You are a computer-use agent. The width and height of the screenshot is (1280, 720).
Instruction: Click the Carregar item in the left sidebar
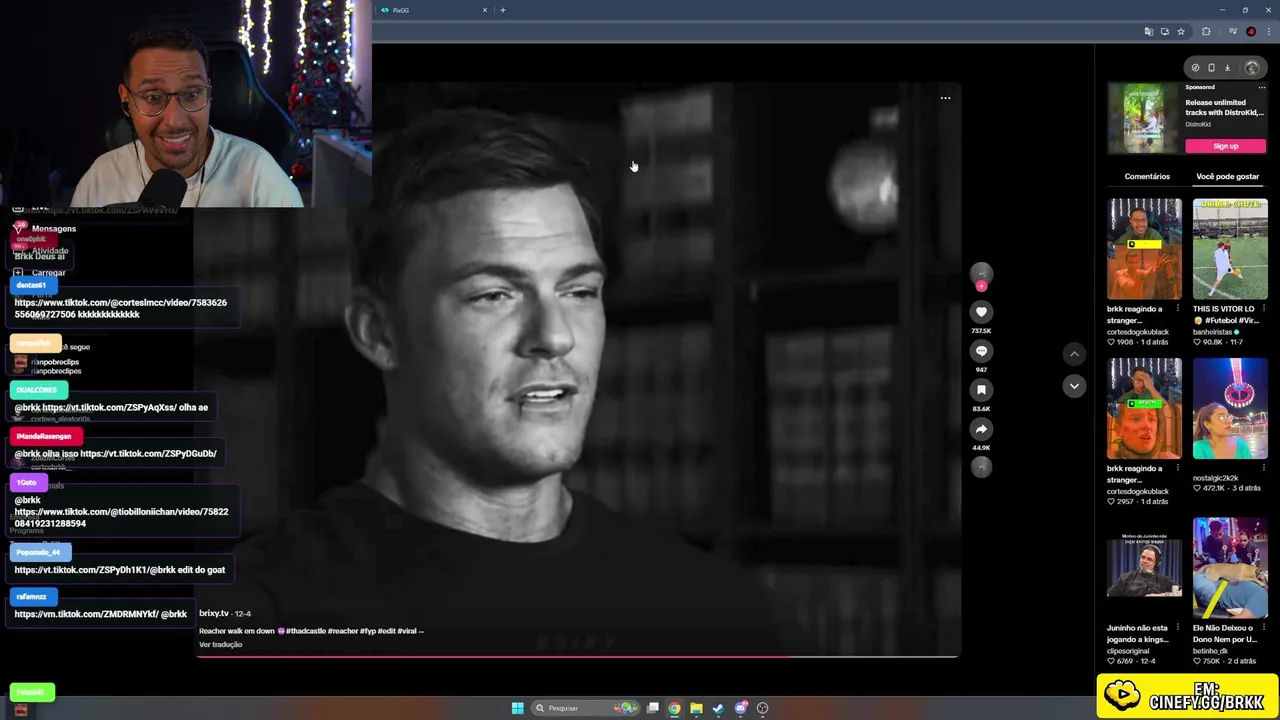coord(39,273)
